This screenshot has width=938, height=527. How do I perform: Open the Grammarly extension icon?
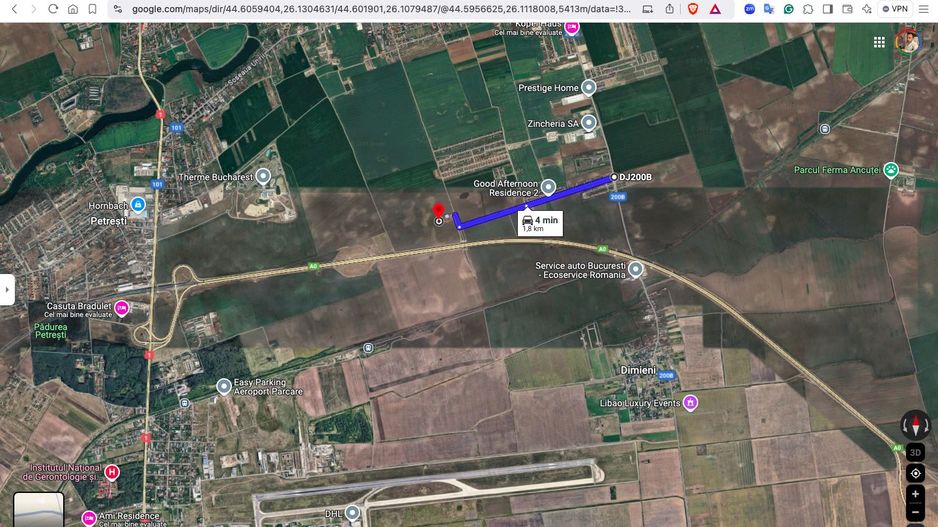788,9
